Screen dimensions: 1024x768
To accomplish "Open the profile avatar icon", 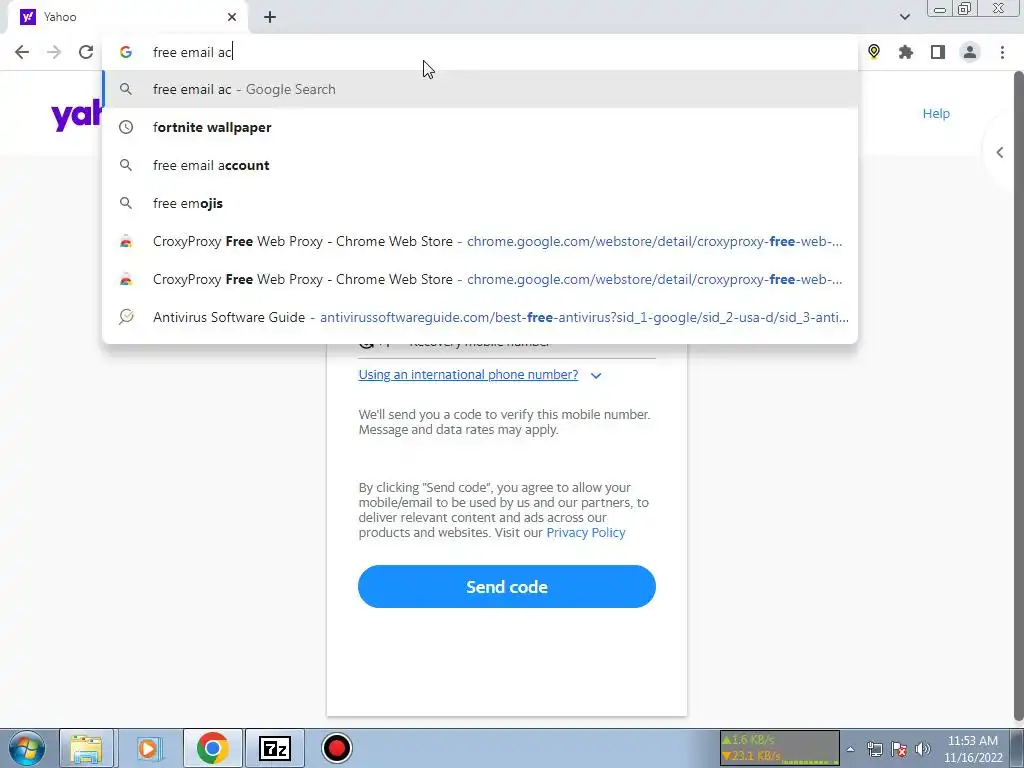I will (970, 52).
